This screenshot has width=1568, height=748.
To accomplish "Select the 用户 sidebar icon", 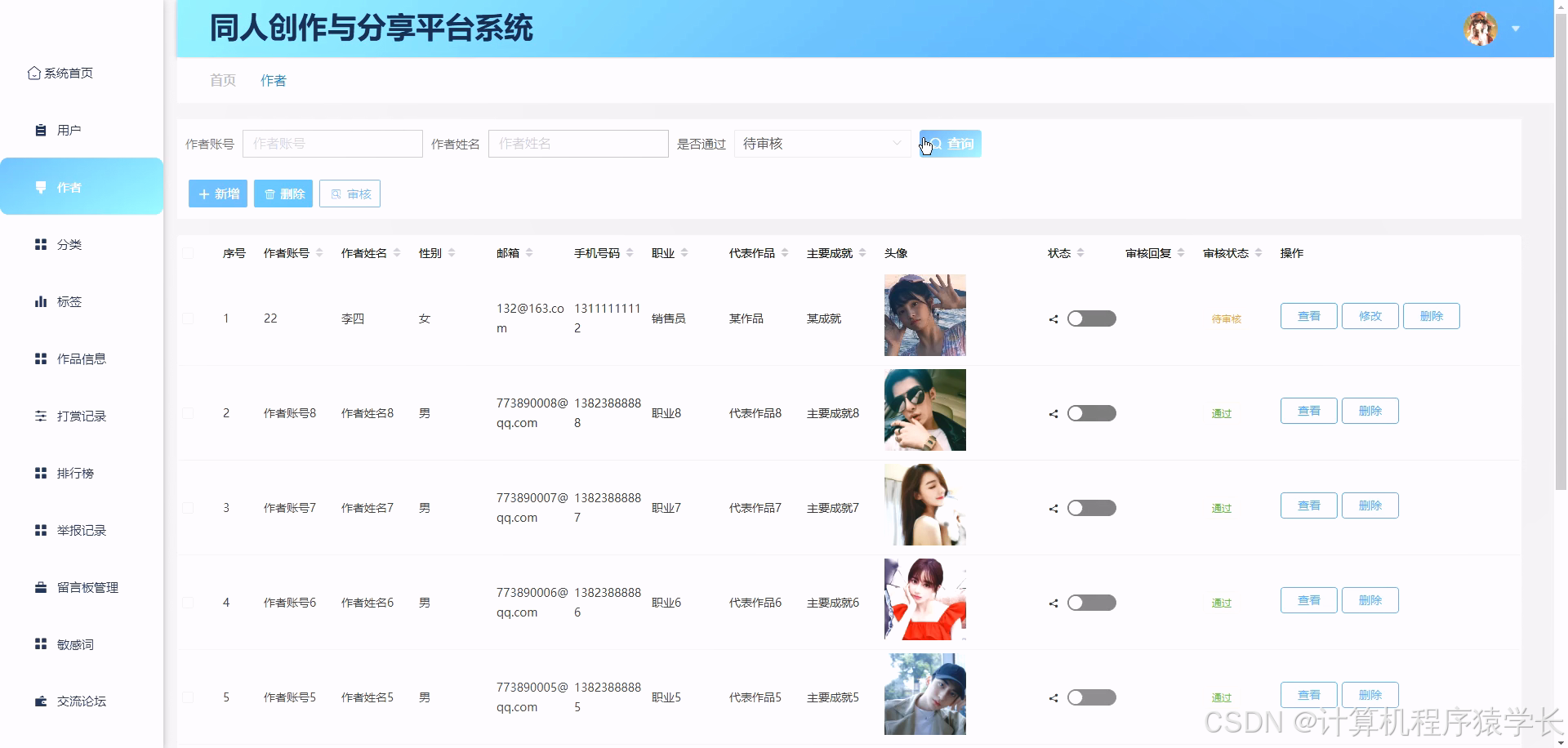I will coord(41,130).
